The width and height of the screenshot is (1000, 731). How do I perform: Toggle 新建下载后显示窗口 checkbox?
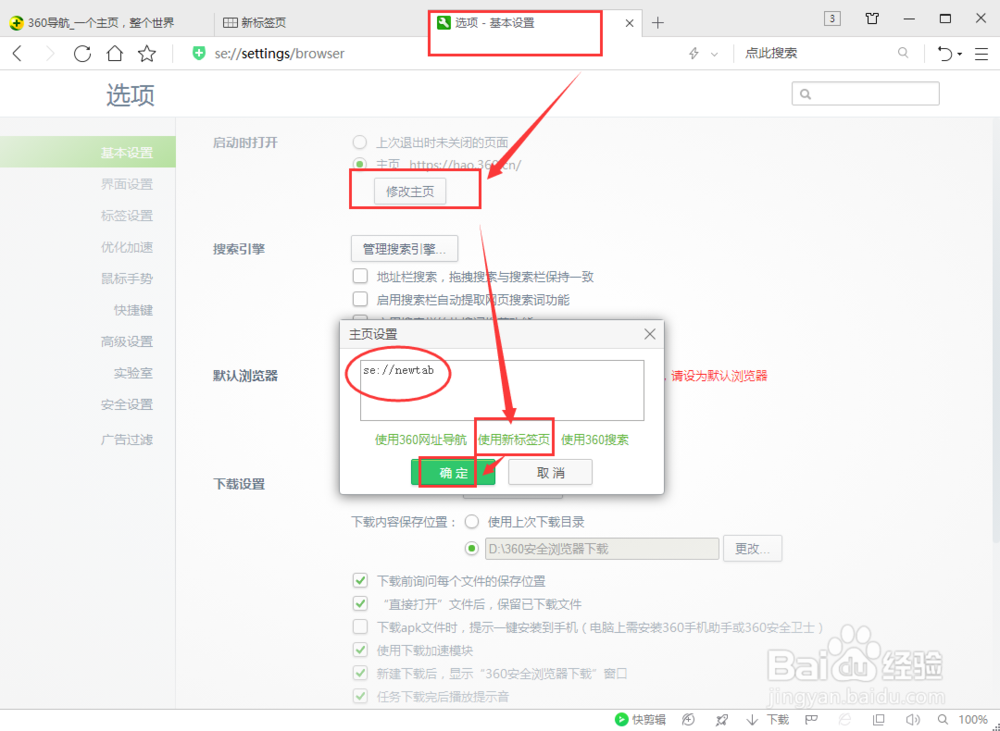pyautogui.click(x=360, y=673)
